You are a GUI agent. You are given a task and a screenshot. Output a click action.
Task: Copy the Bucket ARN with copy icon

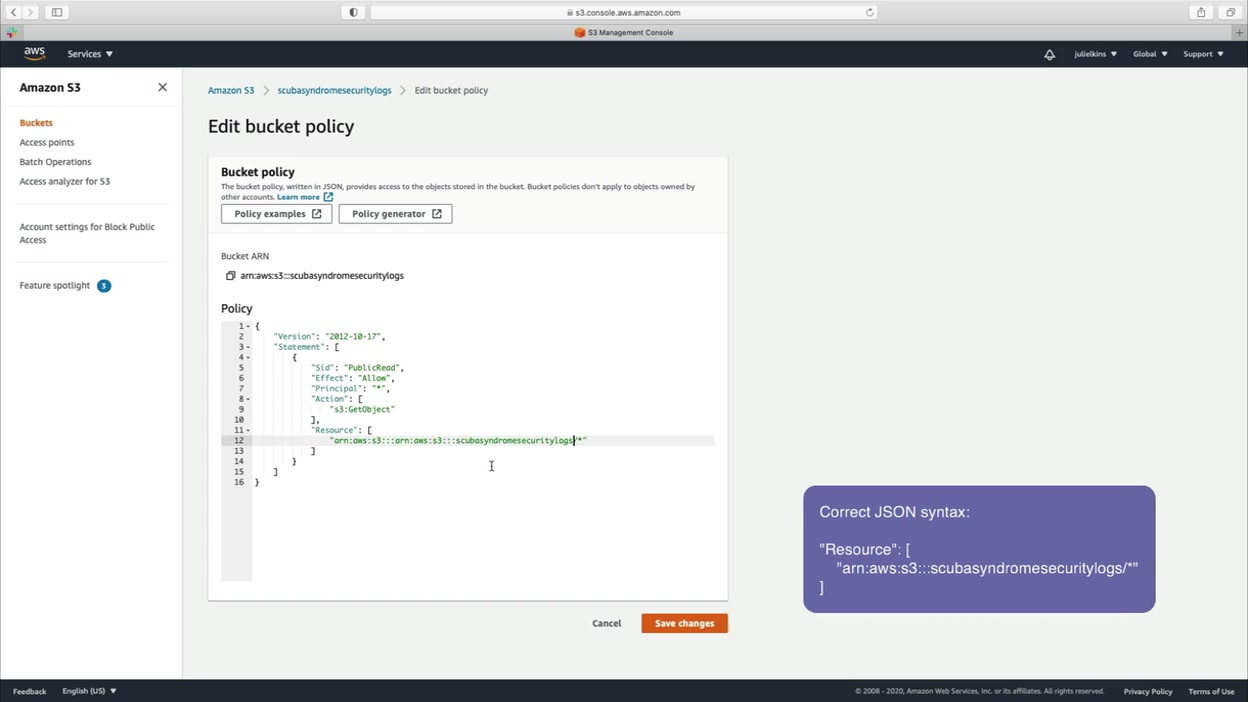tap(230, 276)
